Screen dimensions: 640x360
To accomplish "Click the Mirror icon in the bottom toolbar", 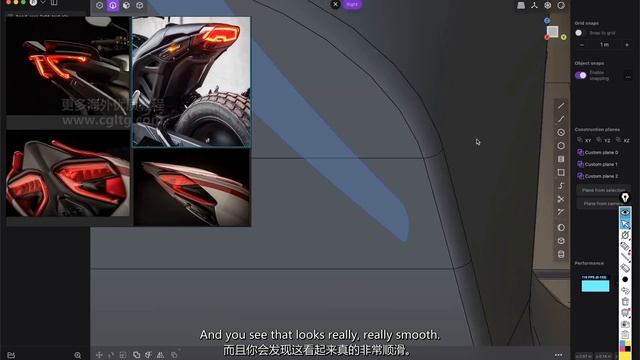I will click(160, 355).
